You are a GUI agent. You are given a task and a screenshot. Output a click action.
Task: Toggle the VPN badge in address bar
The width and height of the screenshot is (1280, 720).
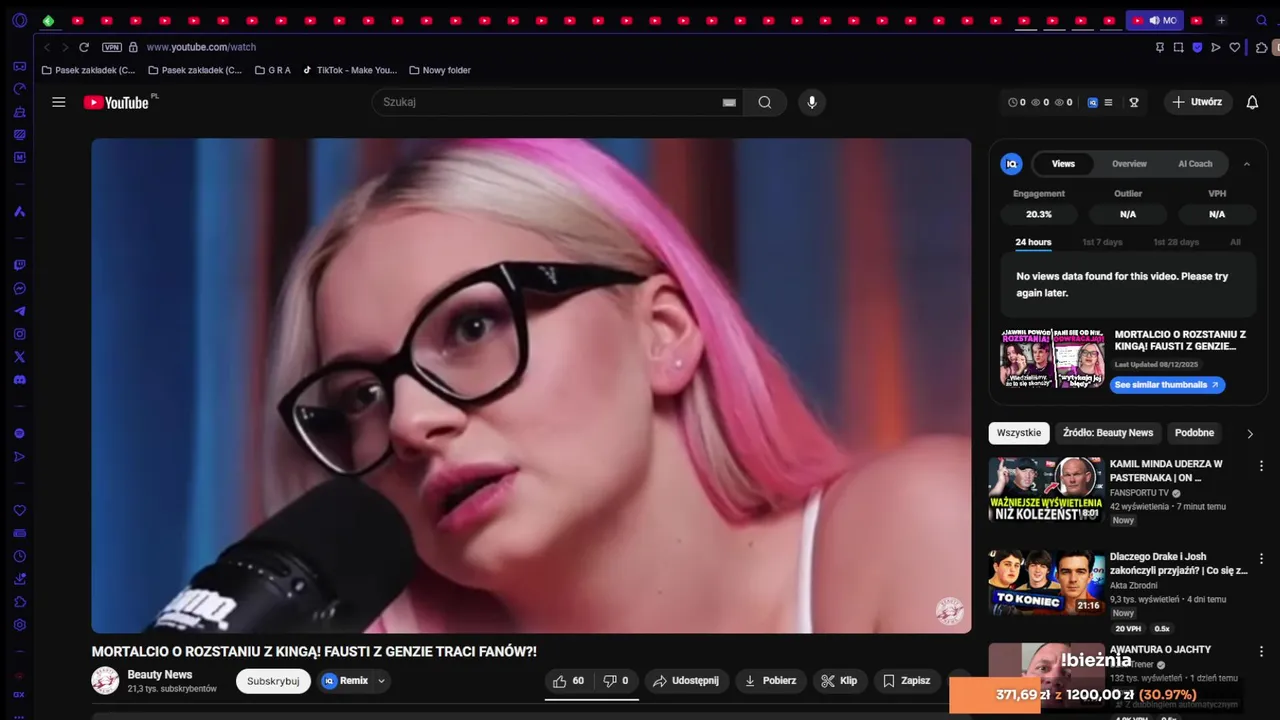[x=111, y=47]
